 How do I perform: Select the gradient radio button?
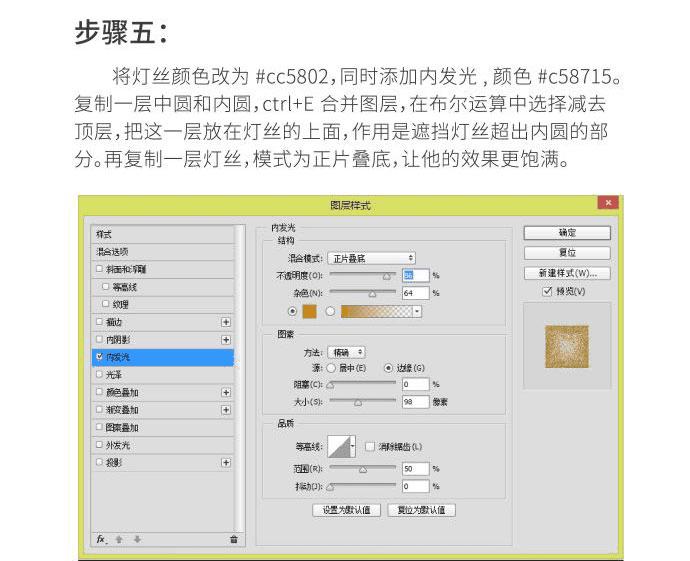point(330,312)
